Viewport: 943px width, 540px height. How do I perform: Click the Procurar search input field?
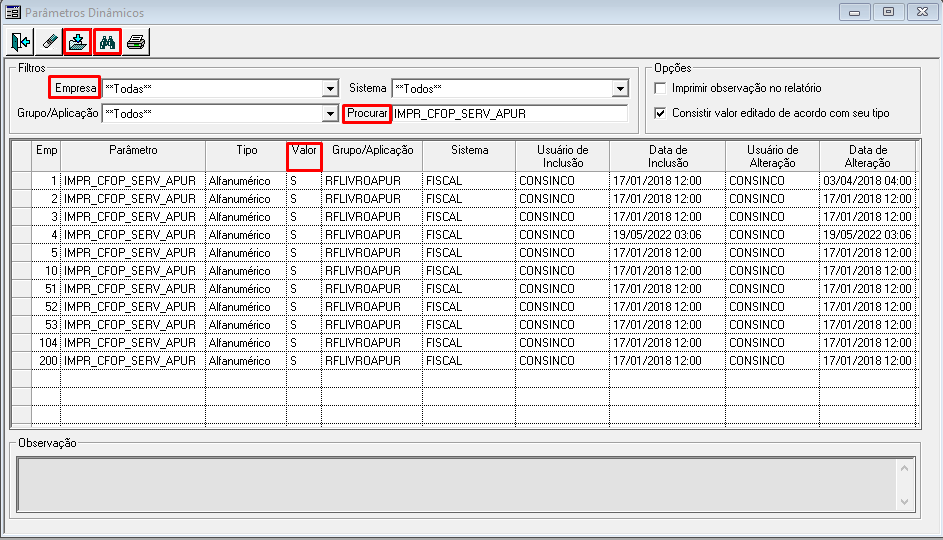pos(509,114)
